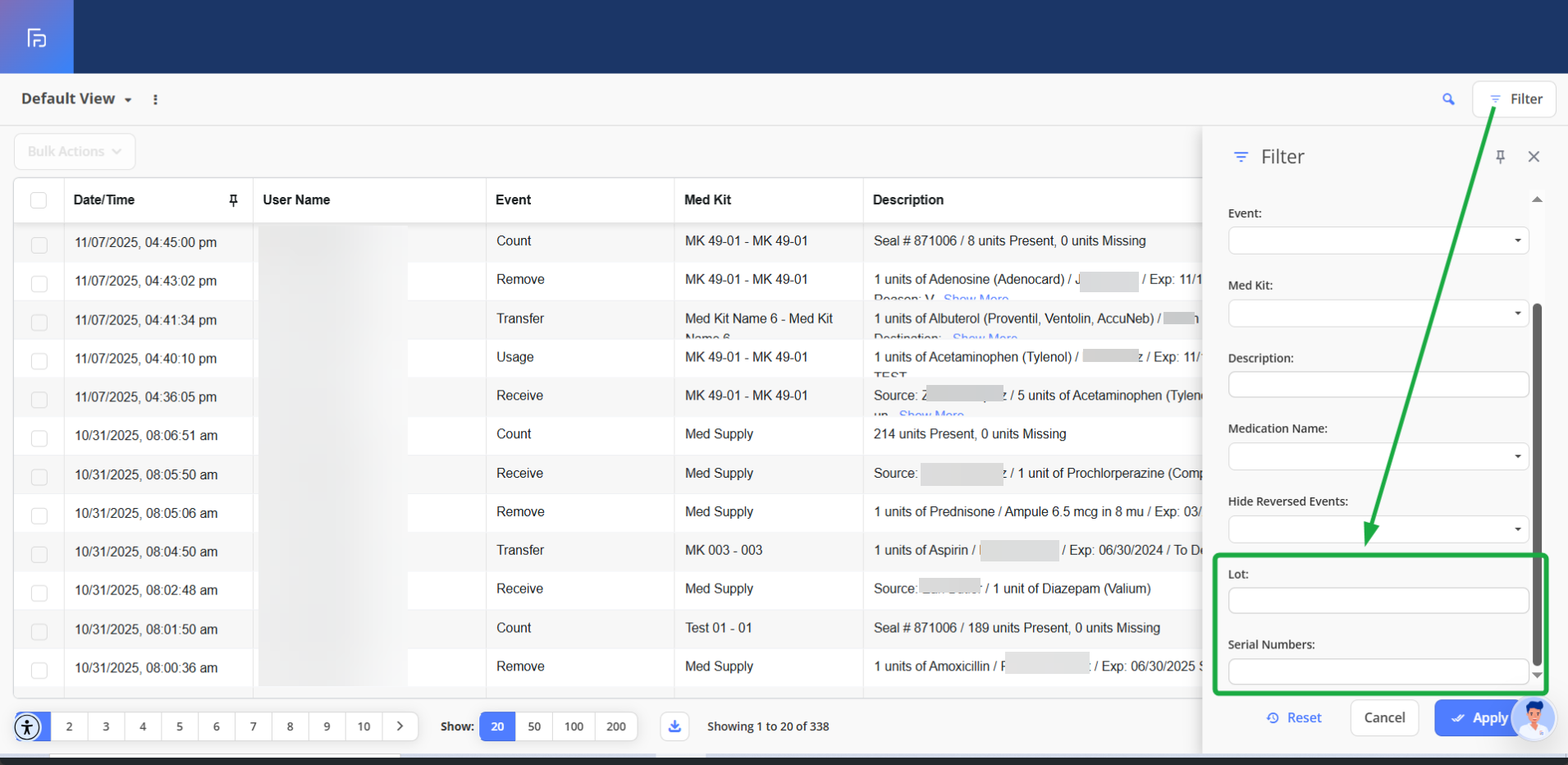The height and width of the screenshot is (765, 1568).
Task: Click the three-dot view options icon
Action: click(x=155, y=99)
